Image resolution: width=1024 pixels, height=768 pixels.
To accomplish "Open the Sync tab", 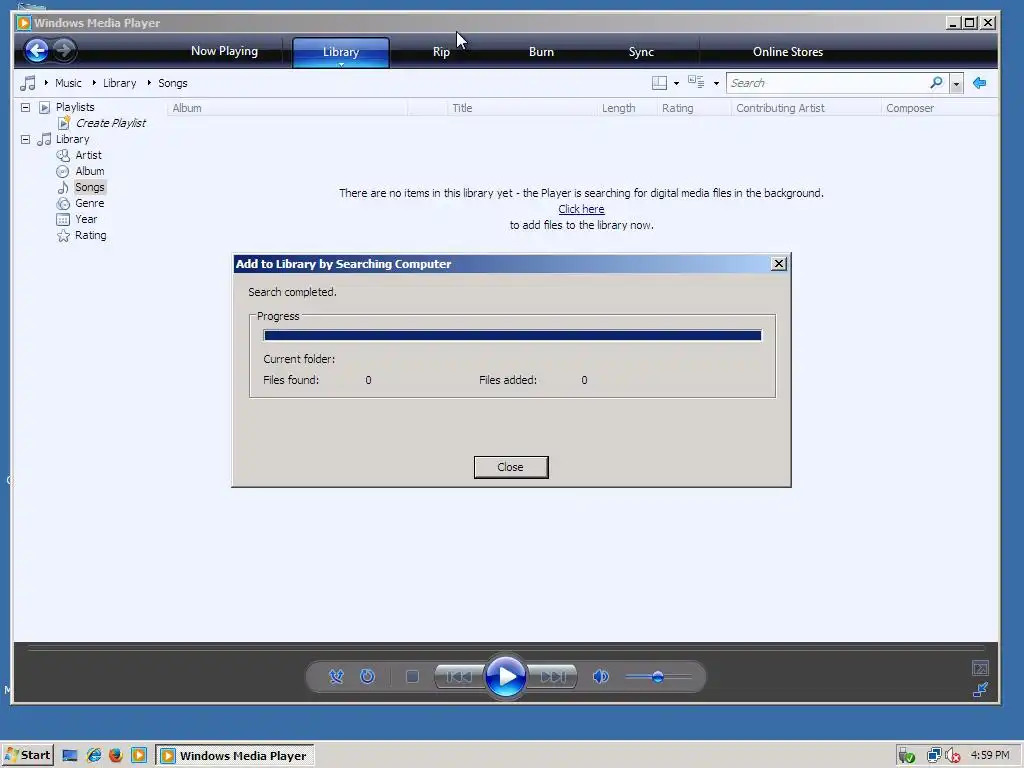I will pyautogui.click(x=641, y=52).
